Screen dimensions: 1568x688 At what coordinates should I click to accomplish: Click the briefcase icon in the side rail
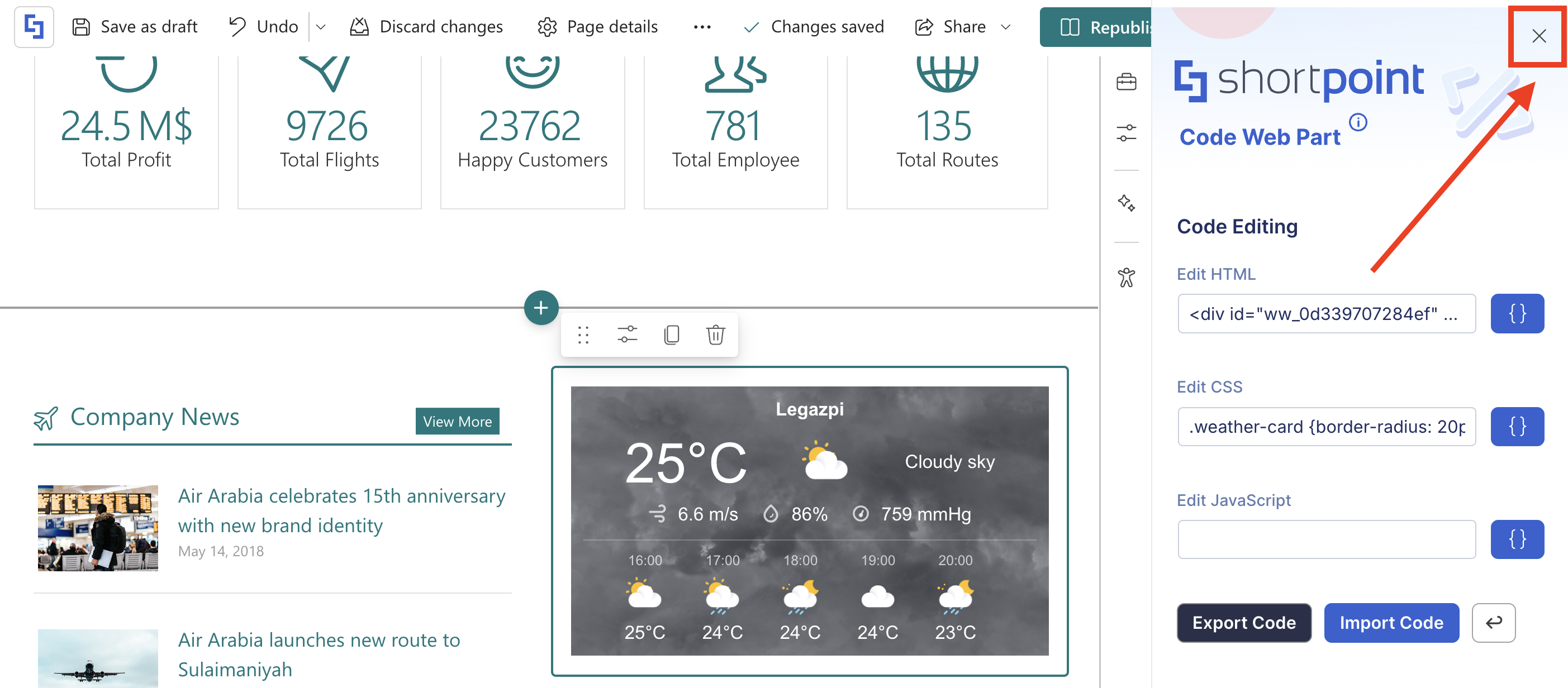pyautogui.click(x=1125, y=82)
